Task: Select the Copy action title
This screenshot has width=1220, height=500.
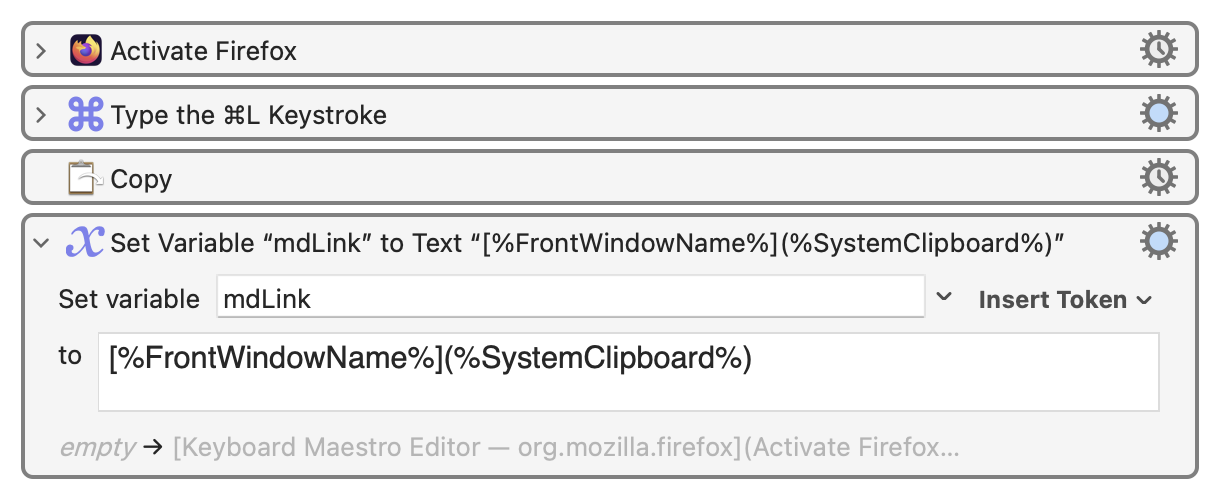Action: click(x=141, y=179)
